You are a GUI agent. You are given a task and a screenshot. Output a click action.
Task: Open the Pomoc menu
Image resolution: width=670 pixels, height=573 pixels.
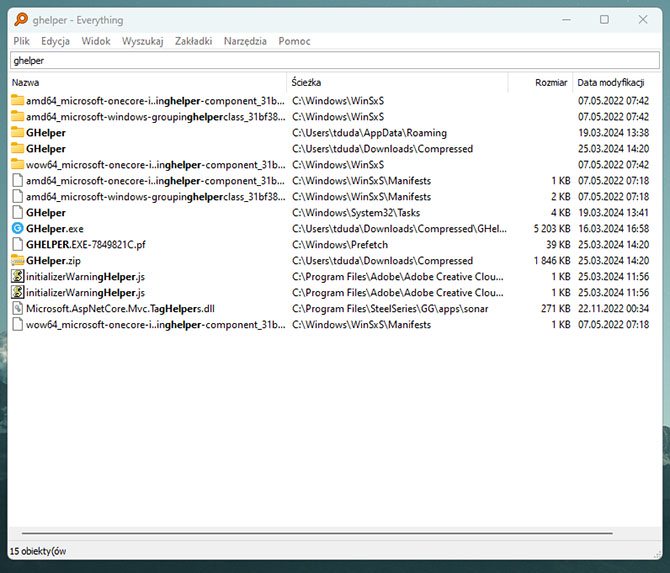click(294, 41)
